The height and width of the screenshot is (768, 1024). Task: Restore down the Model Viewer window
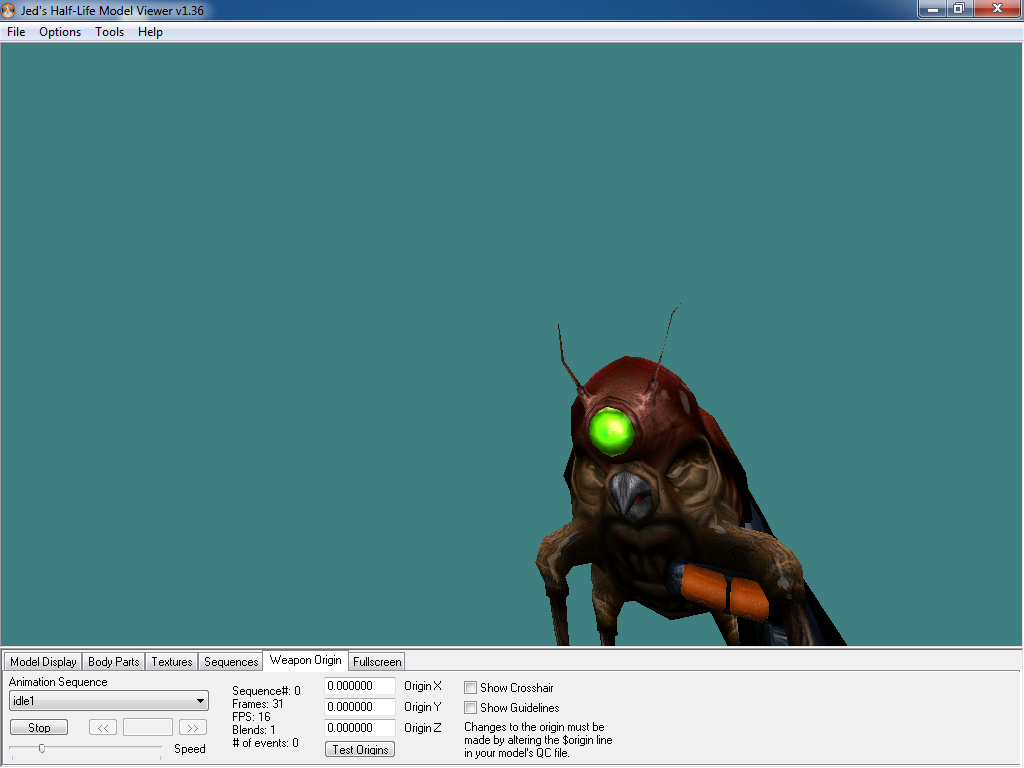click(959, 9)
